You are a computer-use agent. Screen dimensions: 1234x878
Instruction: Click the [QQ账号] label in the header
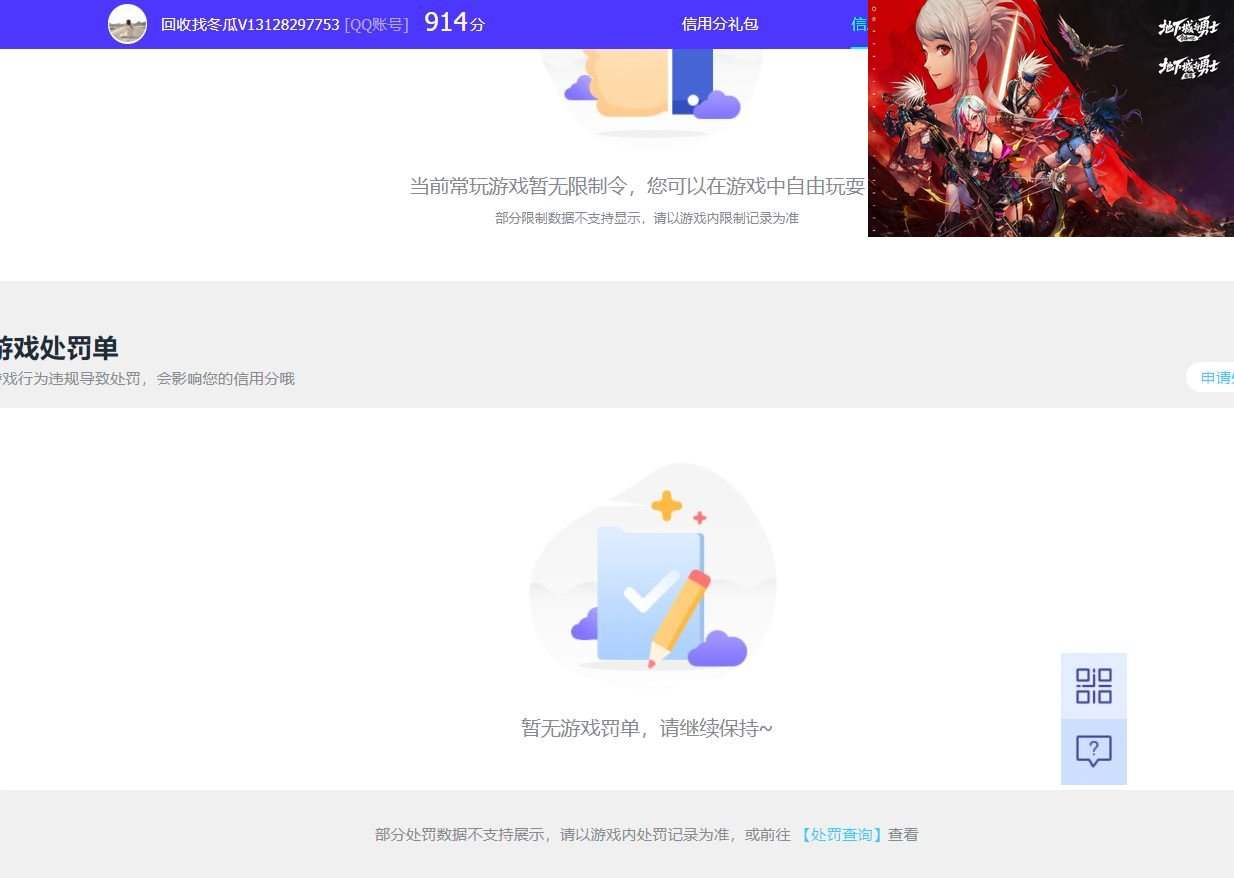pos(376,24)
